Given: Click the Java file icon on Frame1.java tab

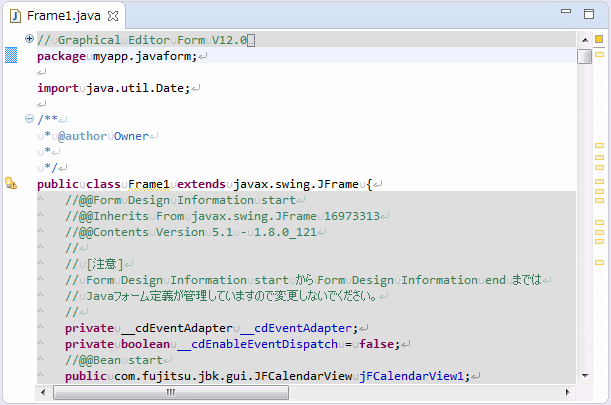Looking at the screenshot, I should click(15, 16).
